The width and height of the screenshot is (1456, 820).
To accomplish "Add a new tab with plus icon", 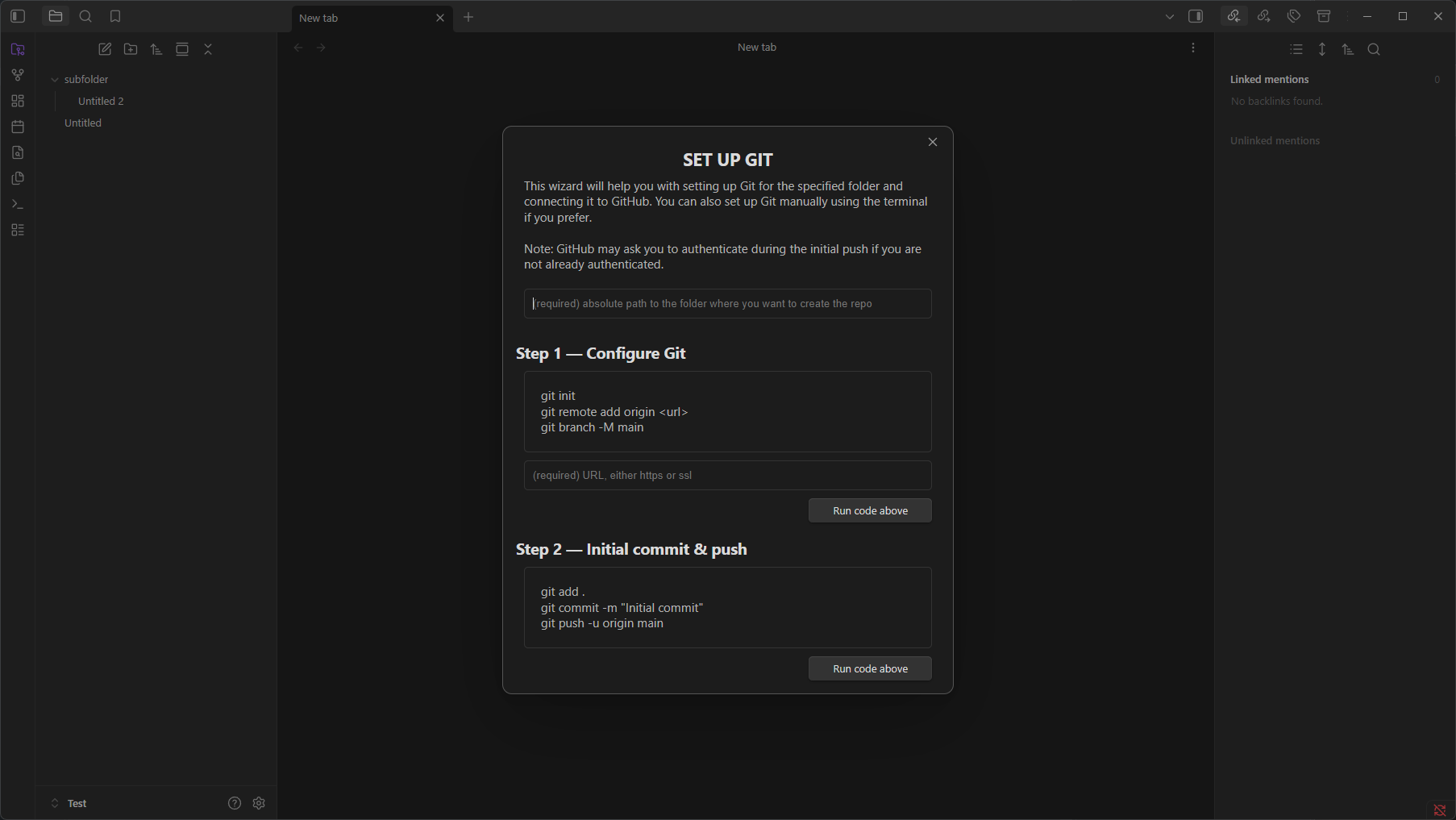I will coord(468,17).
